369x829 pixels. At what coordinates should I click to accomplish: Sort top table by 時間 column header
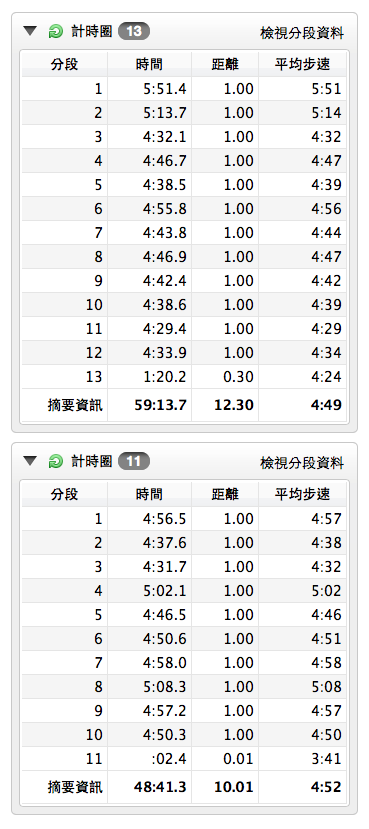[x=150, y=65]
